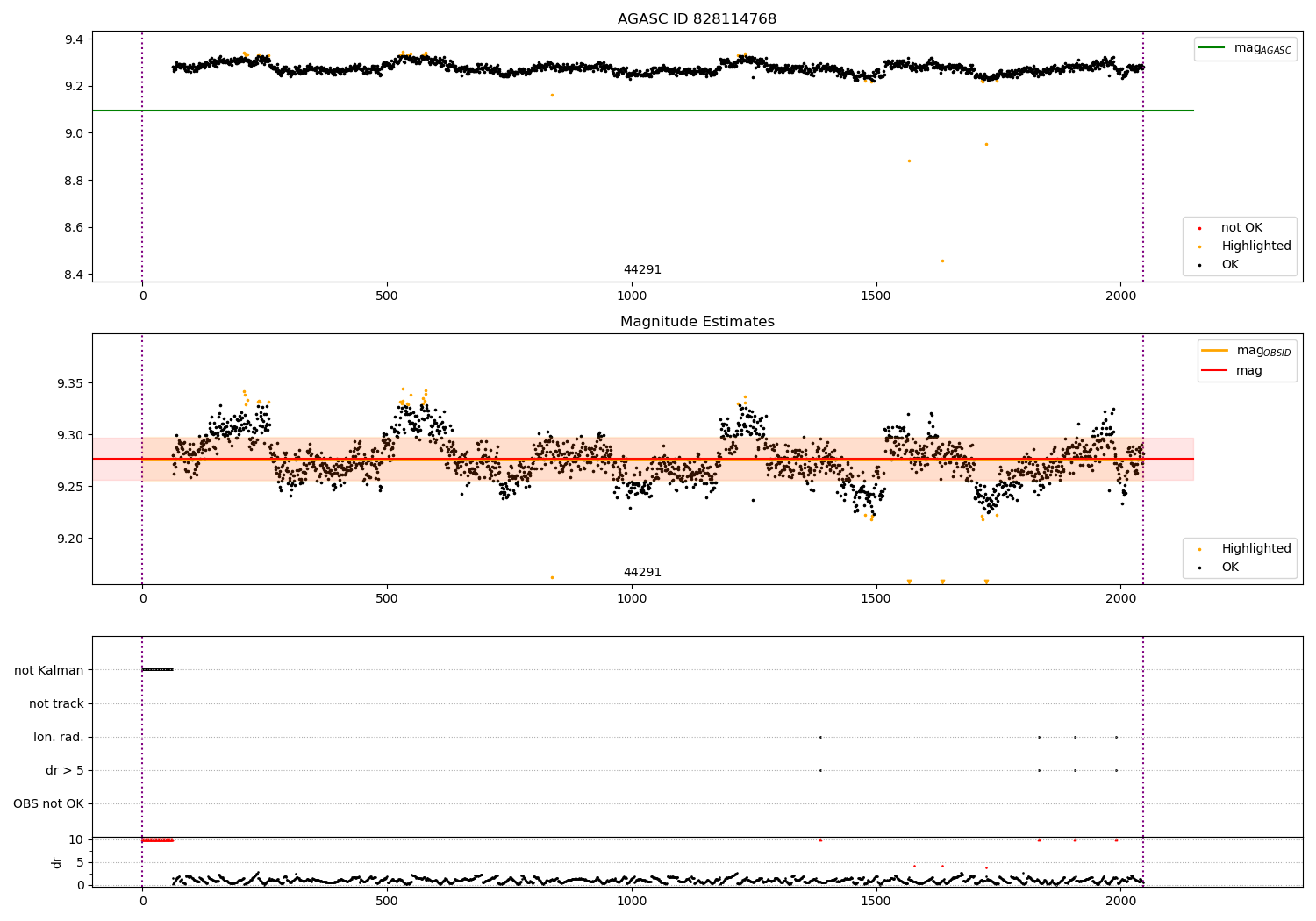Click the "dr > 5" row label
The height and width of the screenshot is (921, 1316).
point(65,771)
